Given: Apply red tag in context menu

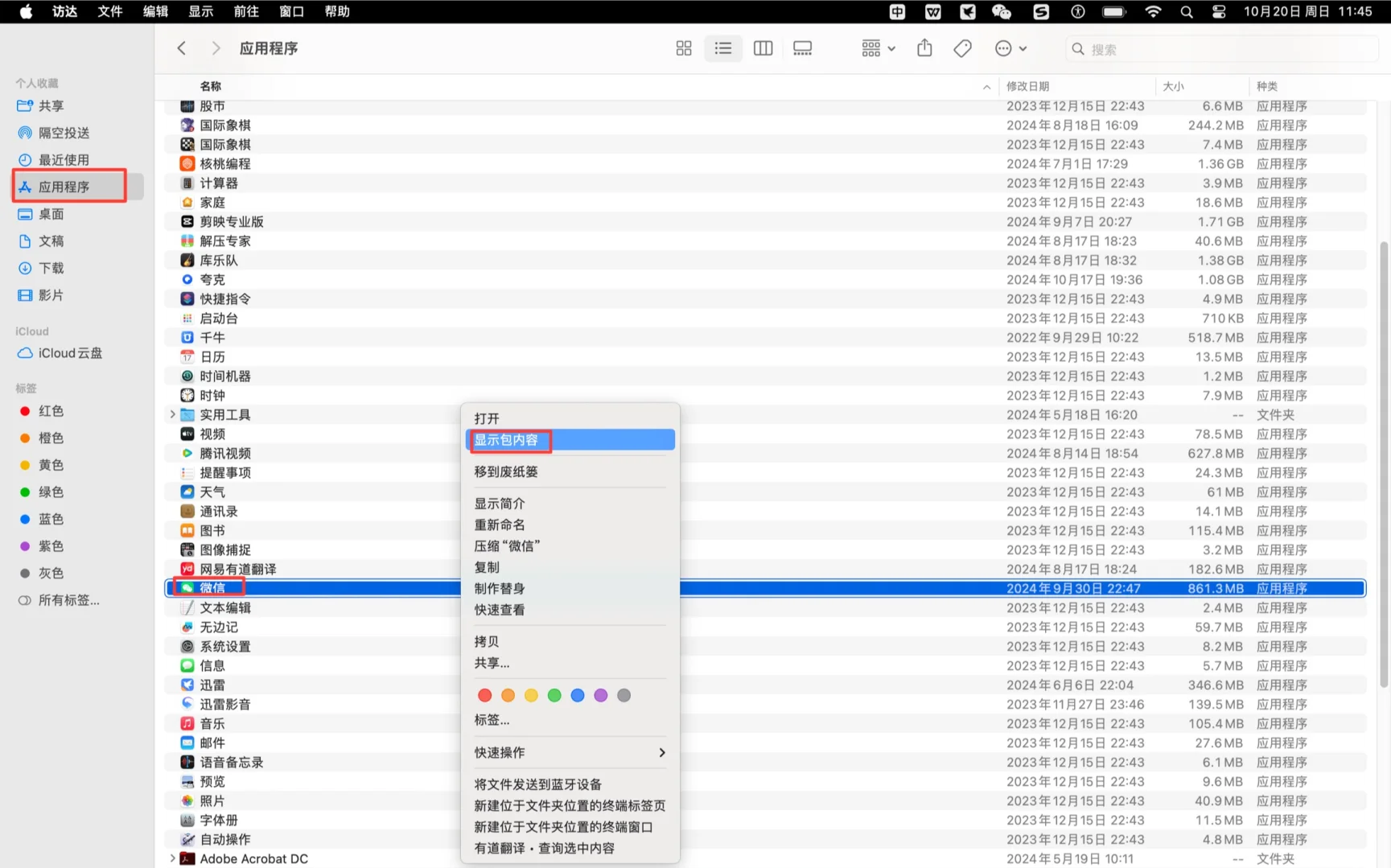Looking at the screenshot, I should pos(484,695).
